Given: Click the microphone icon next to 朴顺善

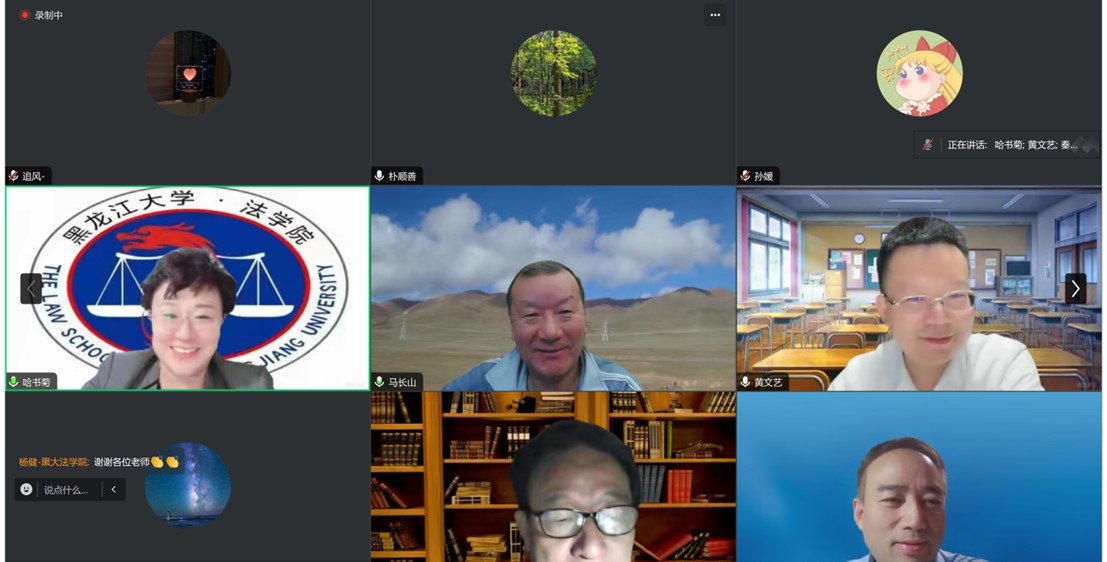Looking at the screenshot, I should (x=380, y=176).
